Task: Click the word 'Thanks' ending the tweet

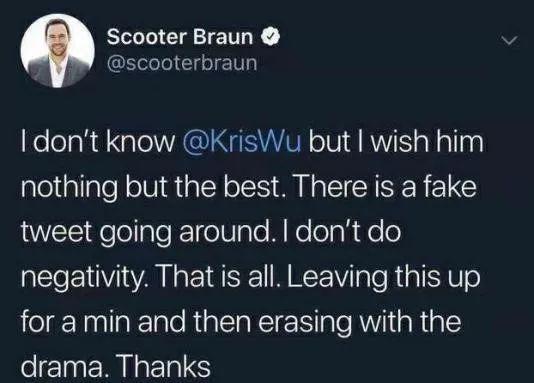Action: [164, 367]
